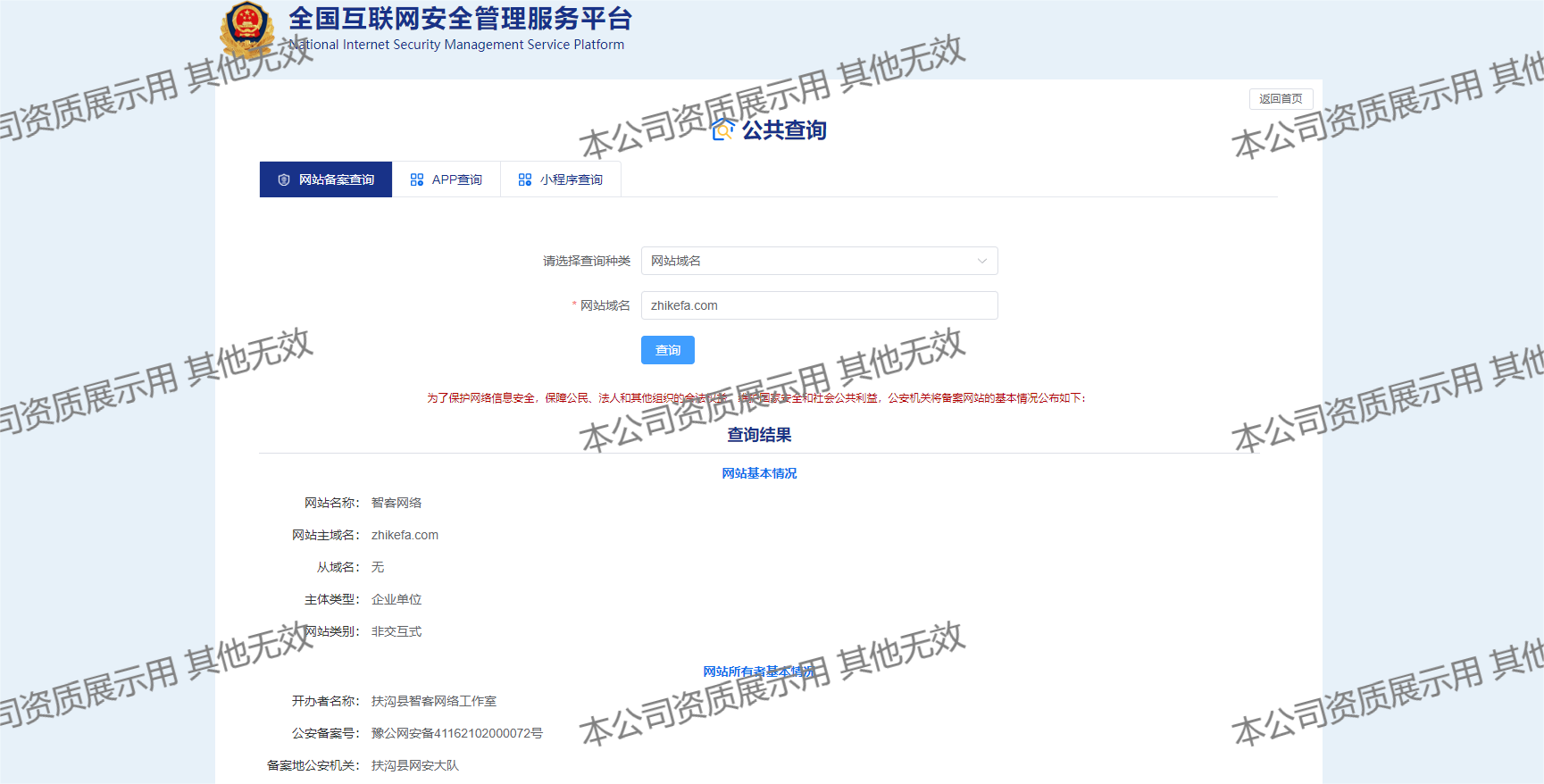Click the 网站基本情况 section title
This screenshot has width=1544, height=784.
pos(759,473)
